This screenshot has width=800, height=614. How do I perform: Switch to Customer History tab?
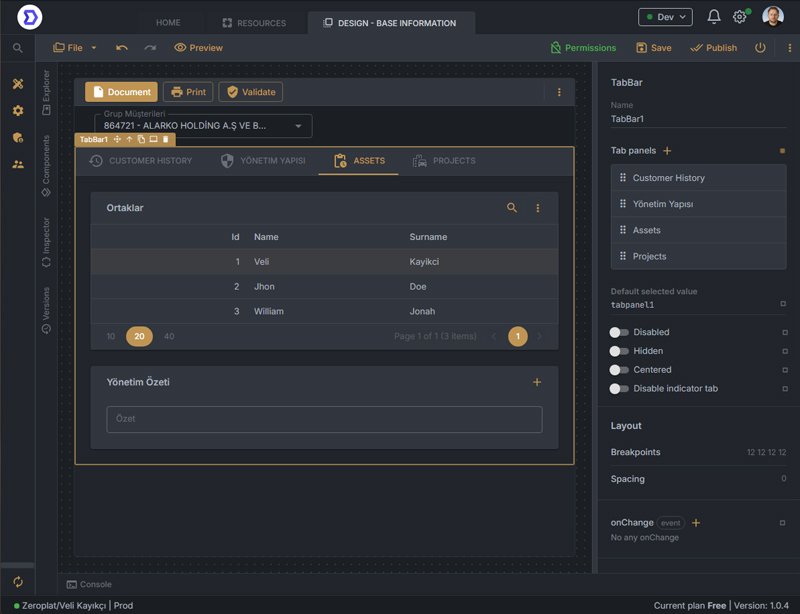[141, 161]
